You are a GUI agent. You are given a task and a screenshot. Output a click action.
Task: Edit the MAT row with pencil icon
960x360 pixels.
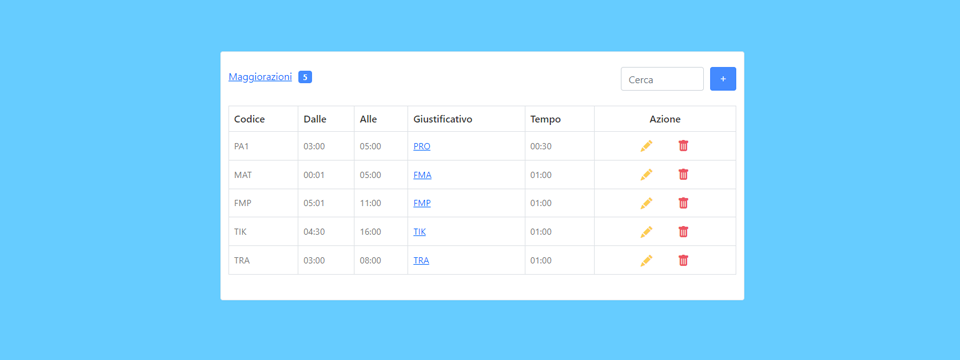pos(647,174)
